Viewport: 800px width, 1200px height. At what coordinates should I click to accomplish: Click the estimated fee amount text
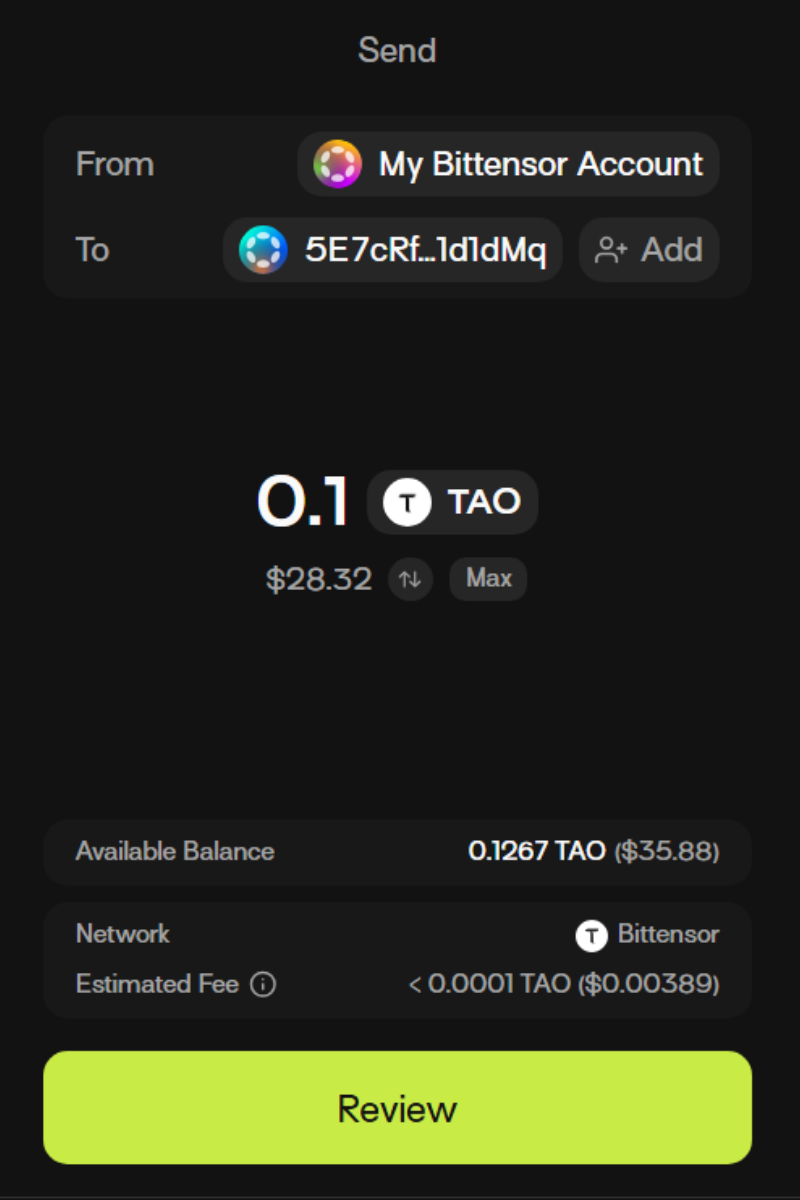coord(564,984)
